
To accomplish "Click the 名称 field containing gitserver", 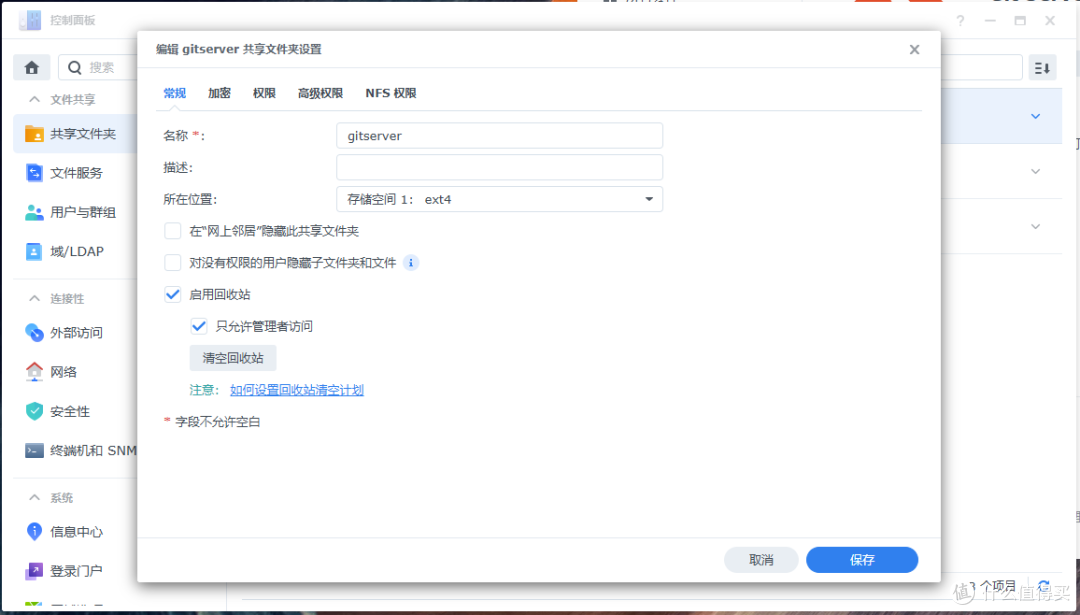I will click(x=499, y=136).
